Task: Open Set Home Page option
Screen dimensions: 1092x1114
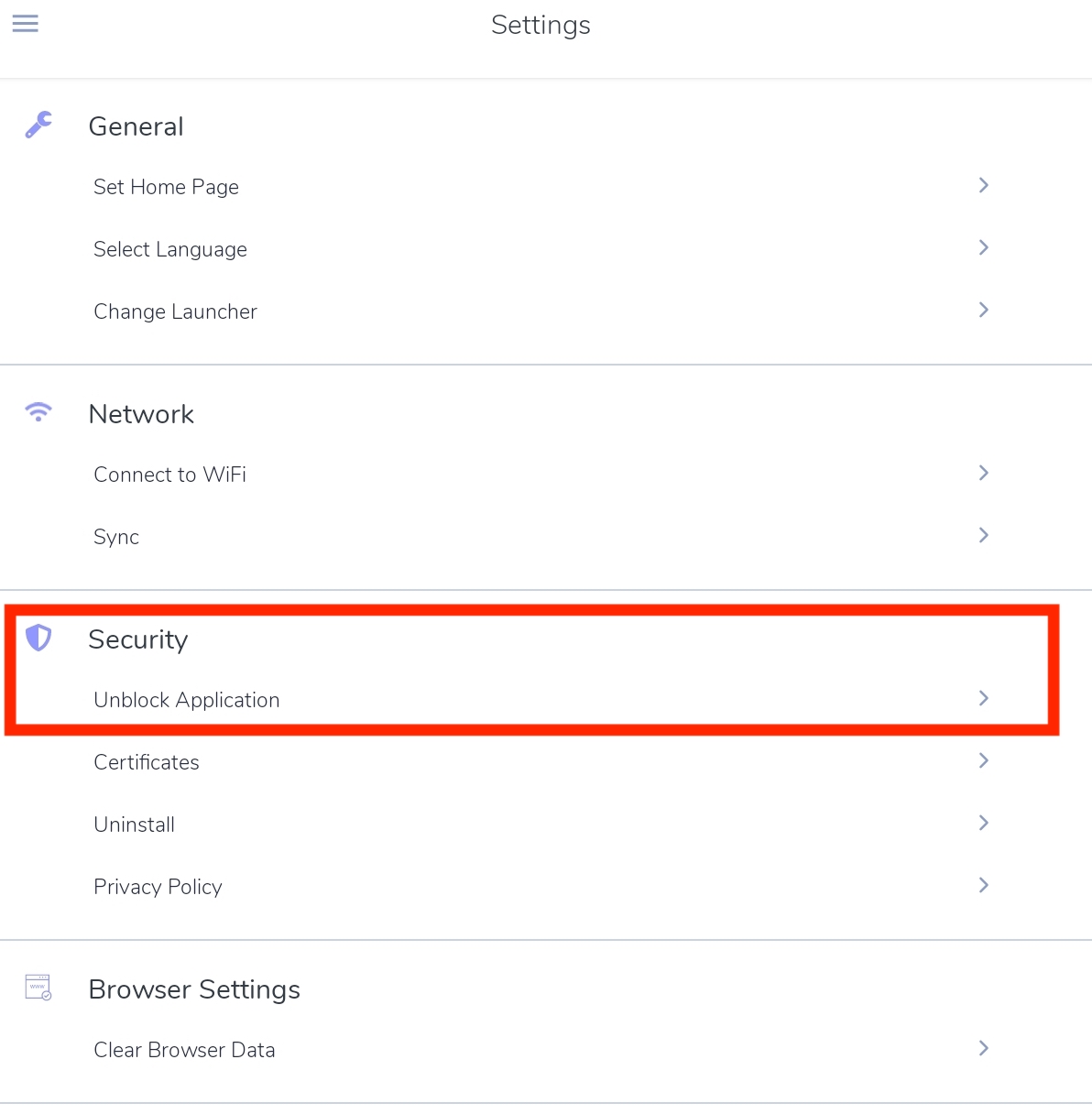Action: tap(541, 187)
